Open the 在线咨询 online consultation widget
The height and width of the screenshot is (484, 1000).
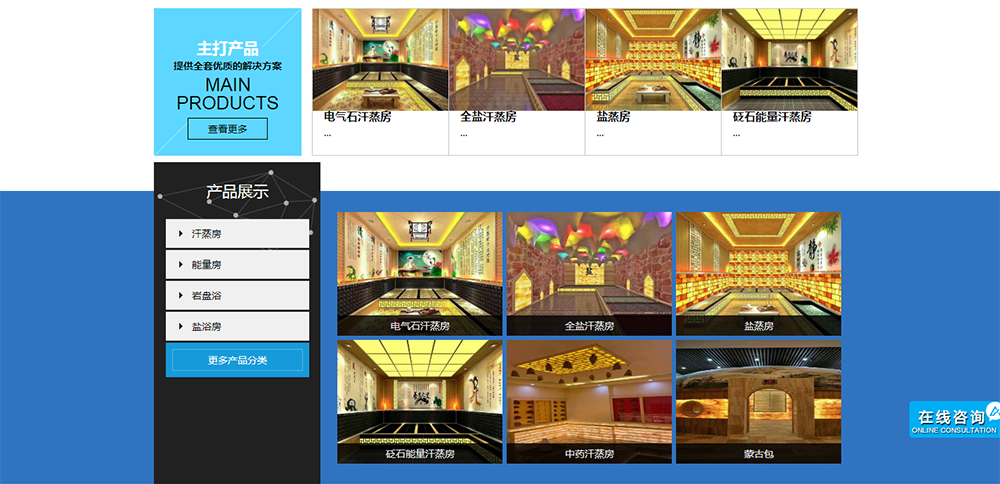click(953, 419)
